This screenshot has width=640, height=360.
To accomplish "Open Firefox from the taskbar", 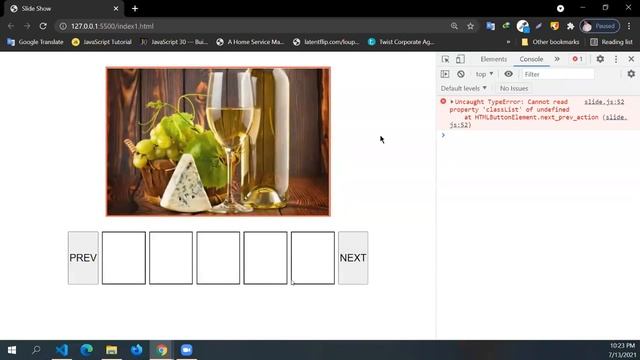I will pyautogui.click(x=136, y=350).
